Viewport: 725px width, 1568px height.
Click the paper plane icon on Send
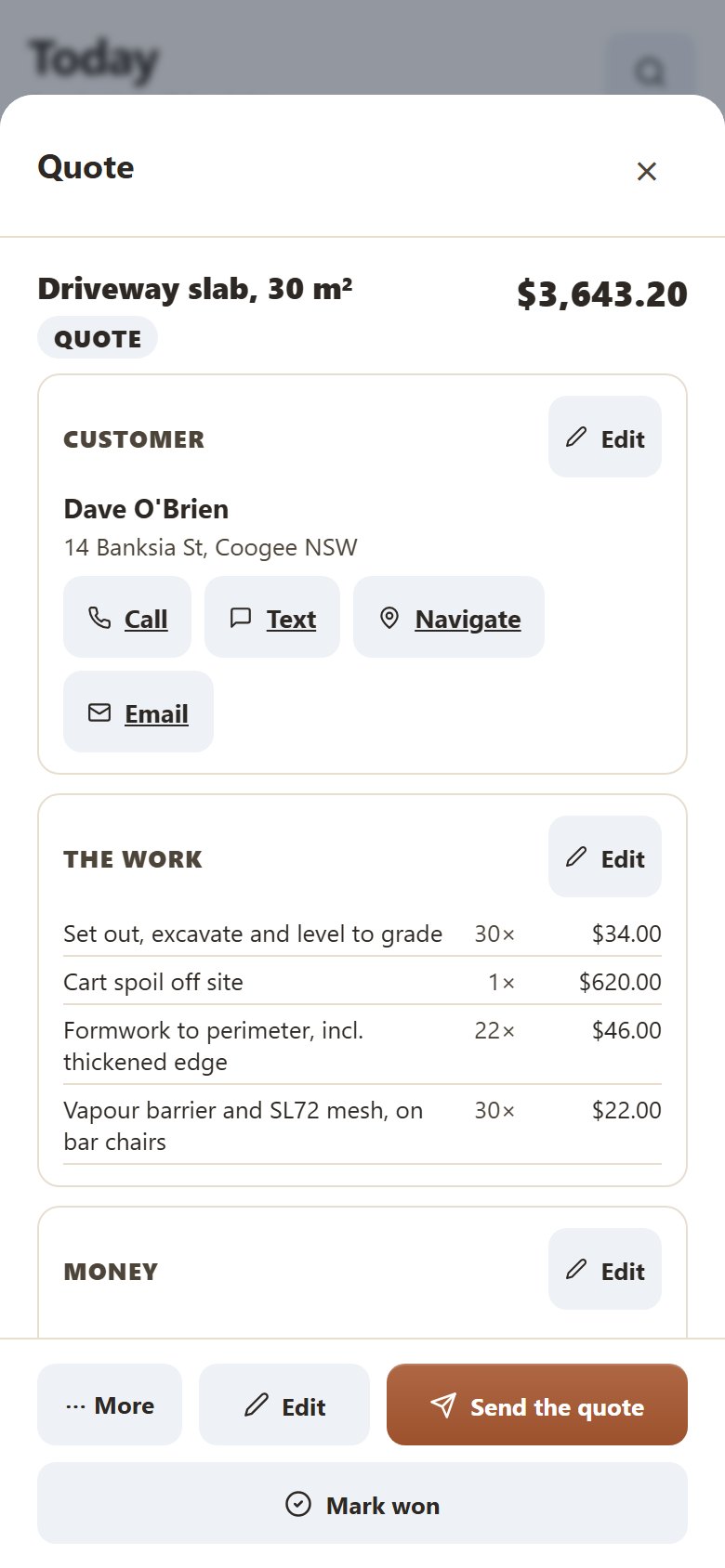tap(443, 1405)
